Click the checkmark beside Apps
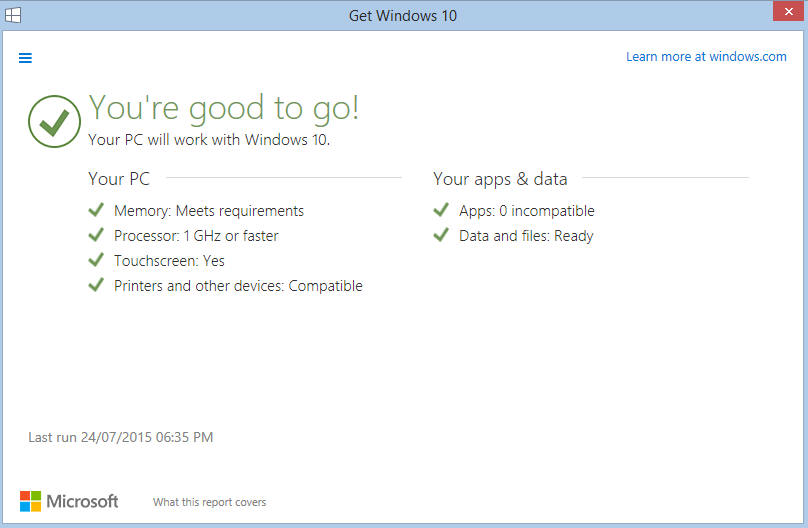The image size is (808, 528). tap(441, 210)
